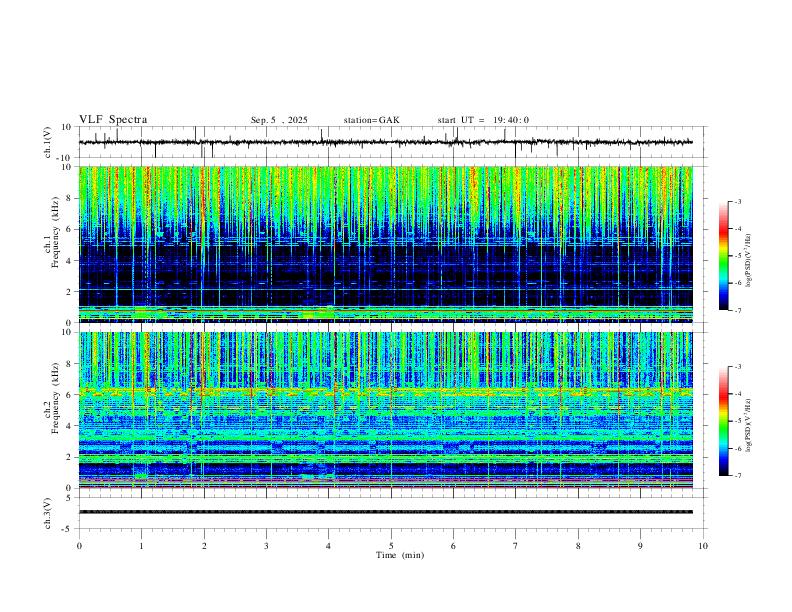Click the ch.1 waveform trace panel
The height and width of the screenshot is (612, 792).
[x=391, y=142]
